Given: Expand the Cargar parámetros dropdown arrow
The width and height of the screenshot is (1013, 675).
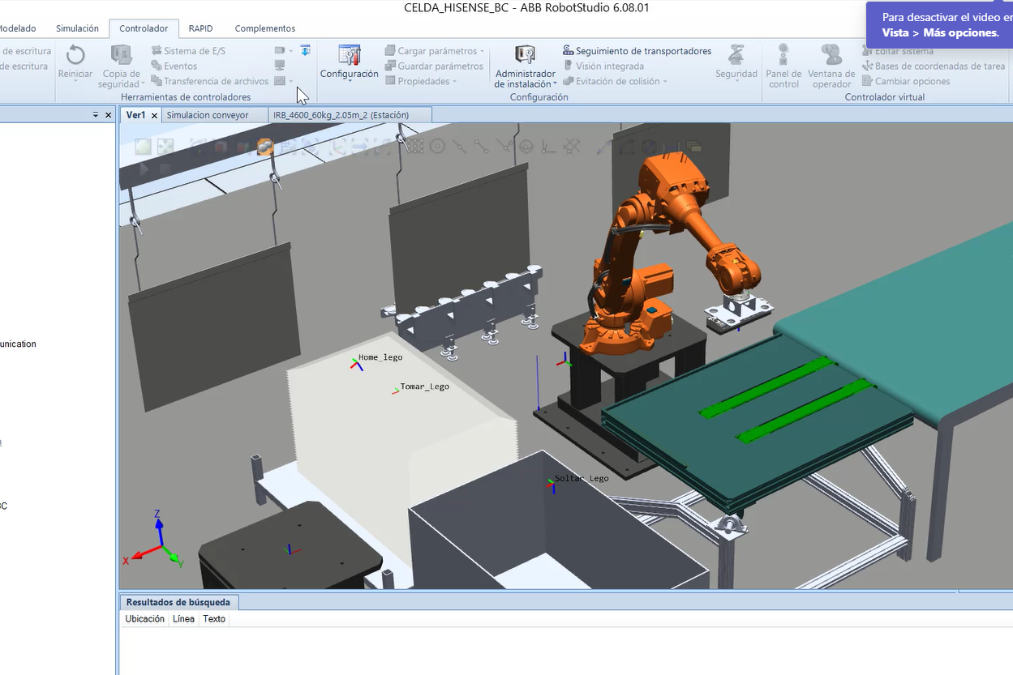Looking at the screenshot, I should click(x=482, y=51).
